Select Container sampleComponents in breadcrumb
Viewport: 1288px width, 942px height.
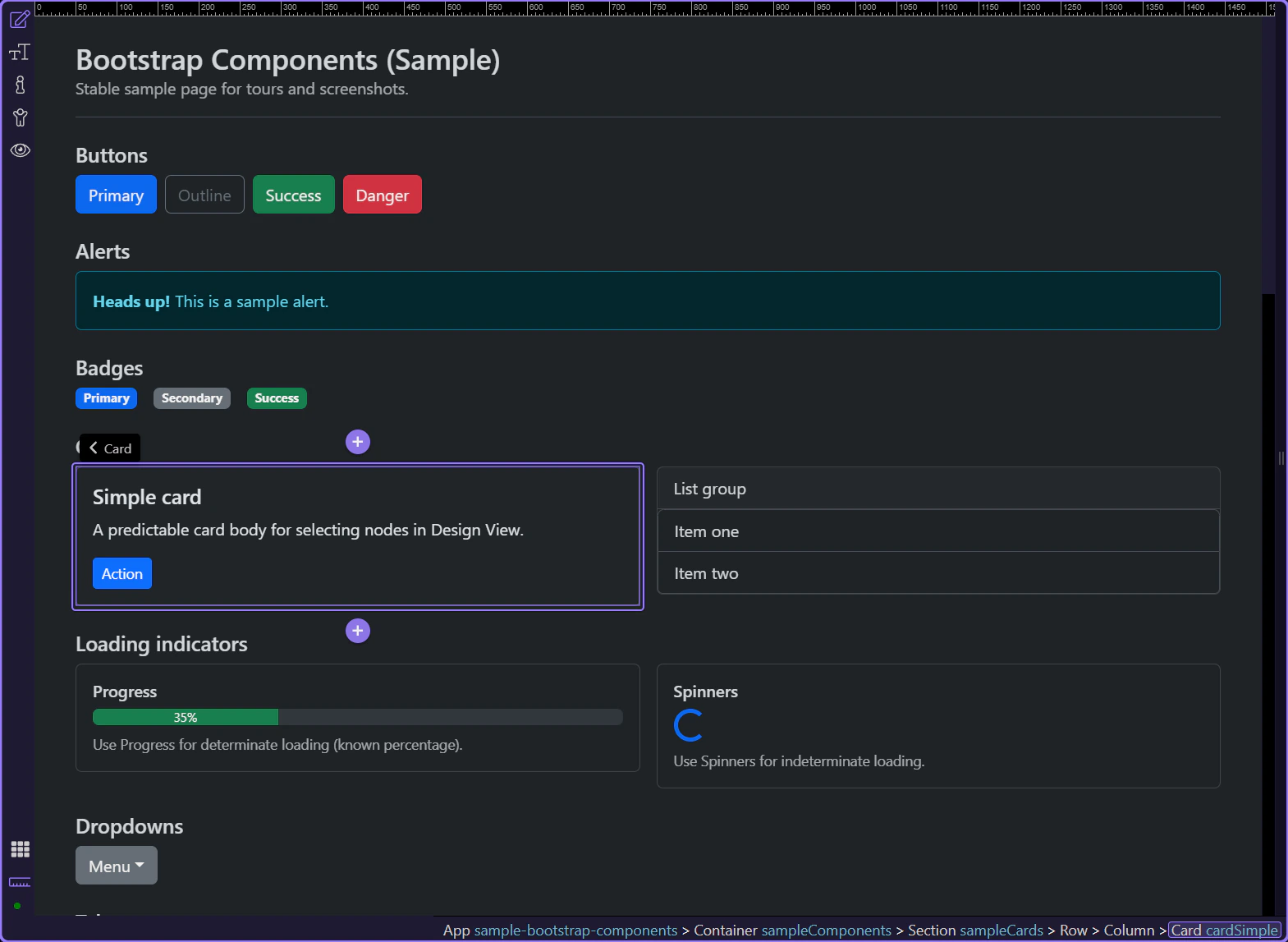792,931
